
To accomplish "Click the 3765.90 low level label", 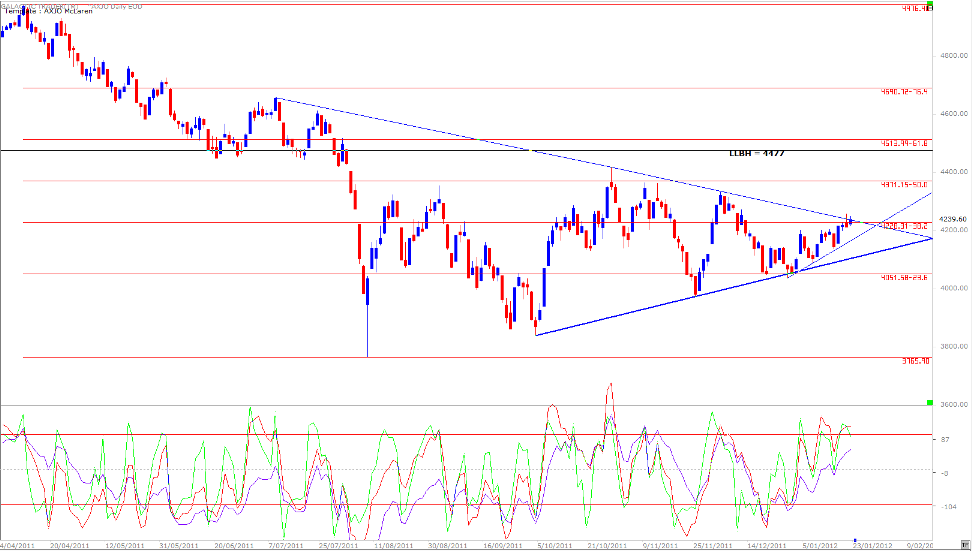I will click(916, 360).
